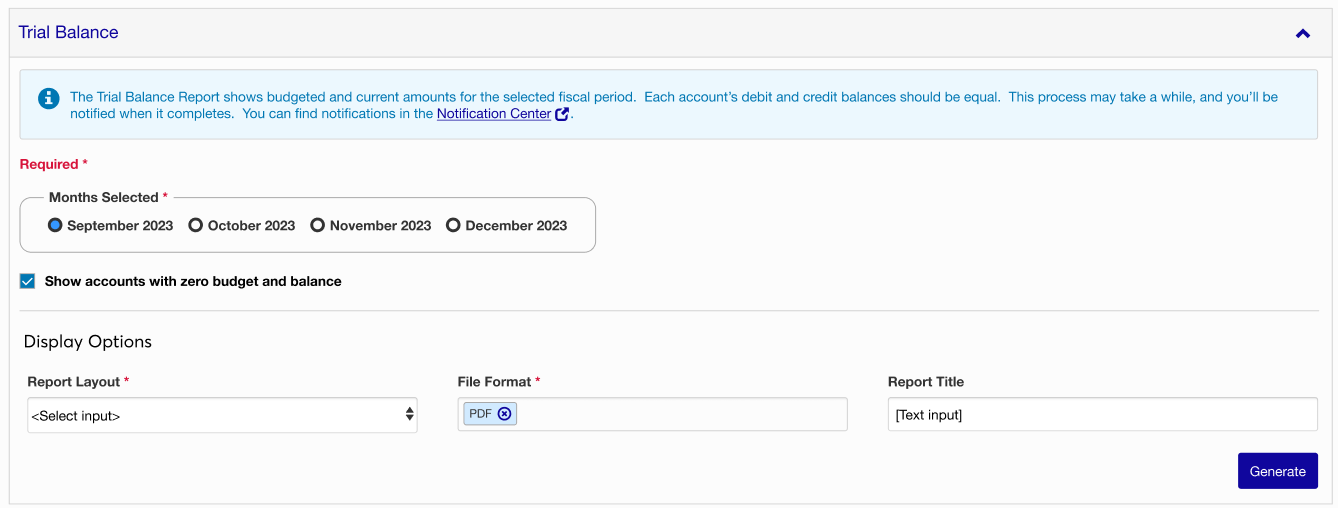
Task: Select the October 2023 radio button
Action: tap(196, 226)
